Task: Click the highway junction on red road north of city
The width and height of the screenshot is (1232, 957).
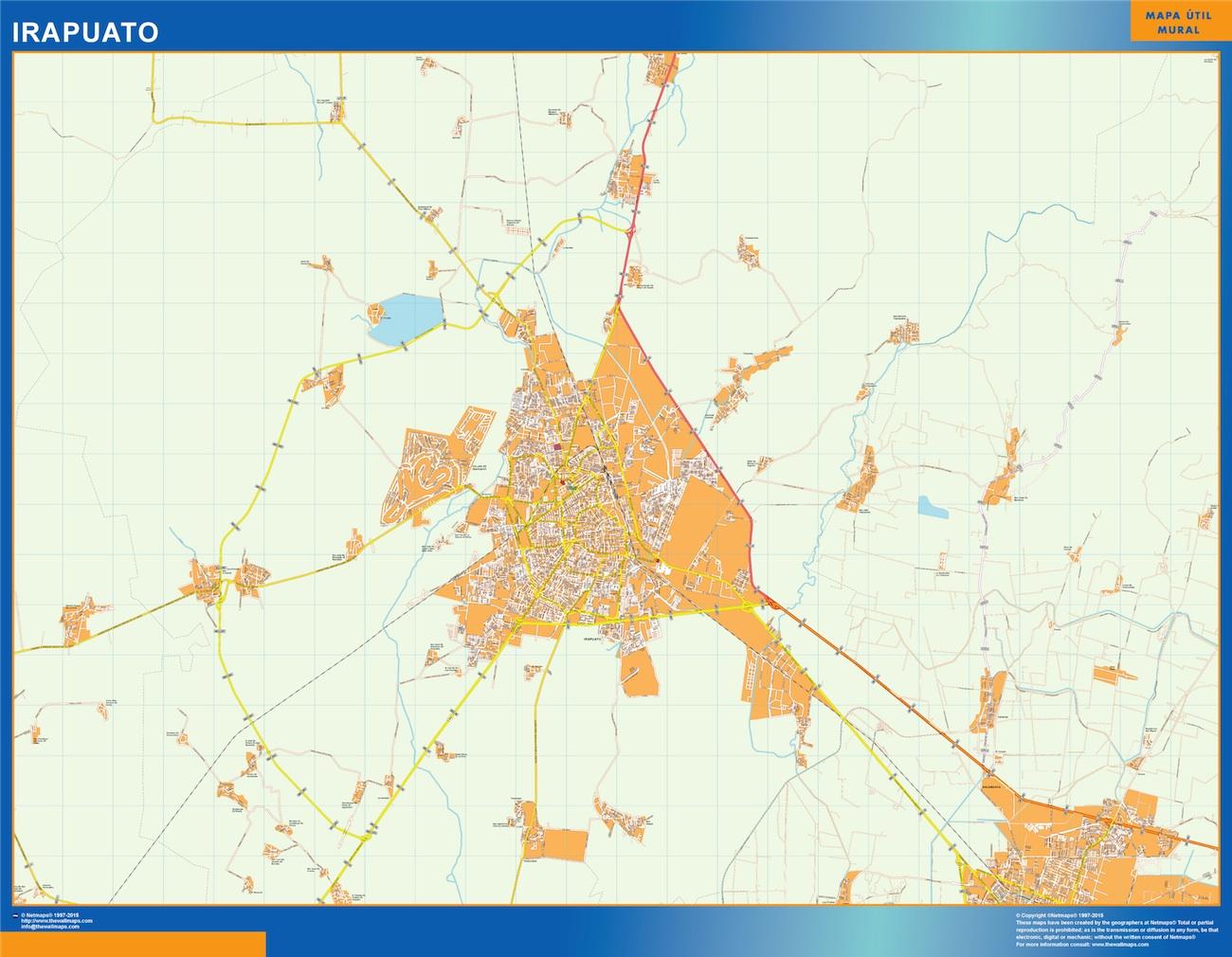Action: (631, 227)
